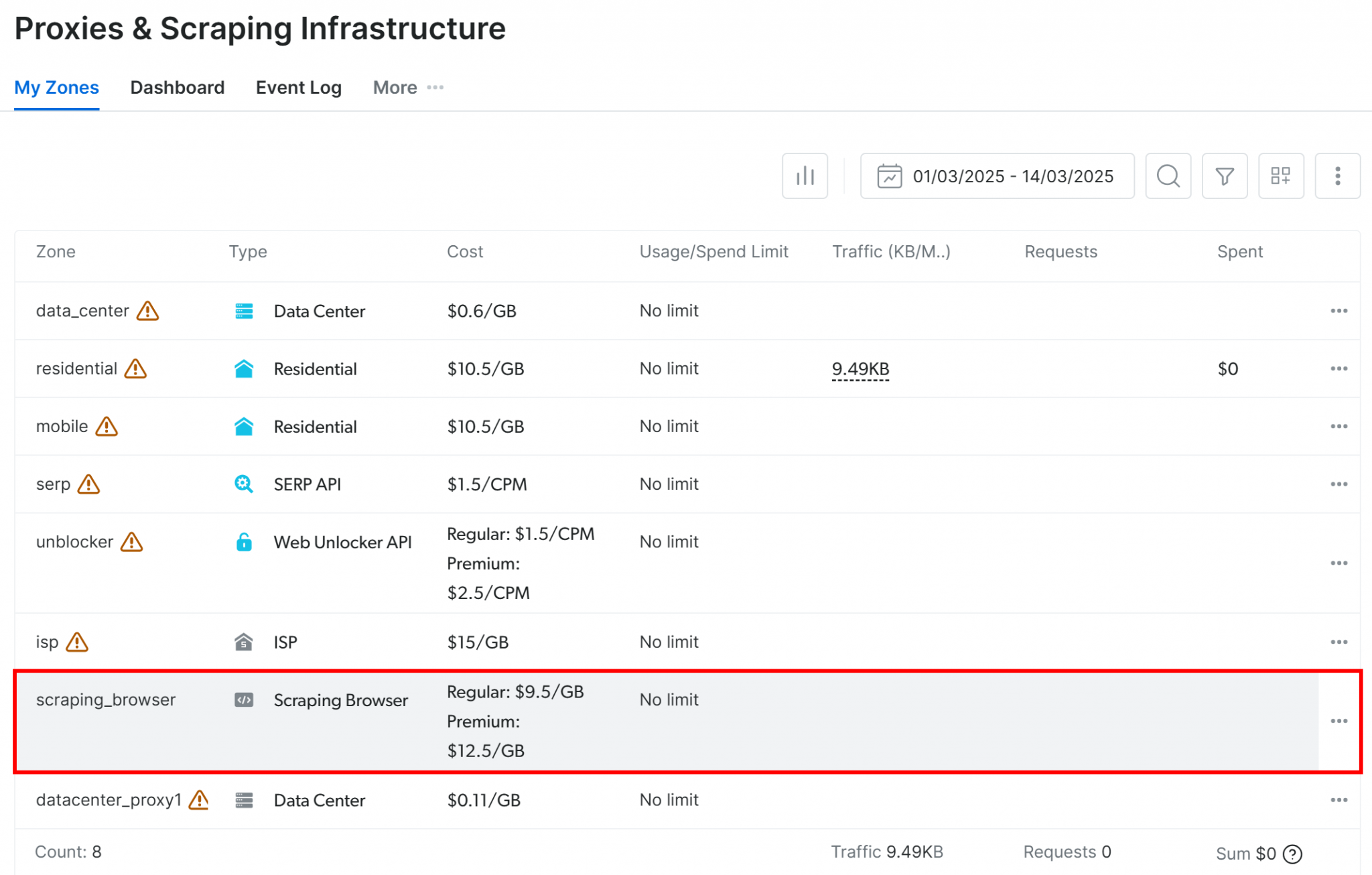Viewport: 1372px width, 875px height.
Task: Click warning triangle beside serp zone
Action: [88, 484]
